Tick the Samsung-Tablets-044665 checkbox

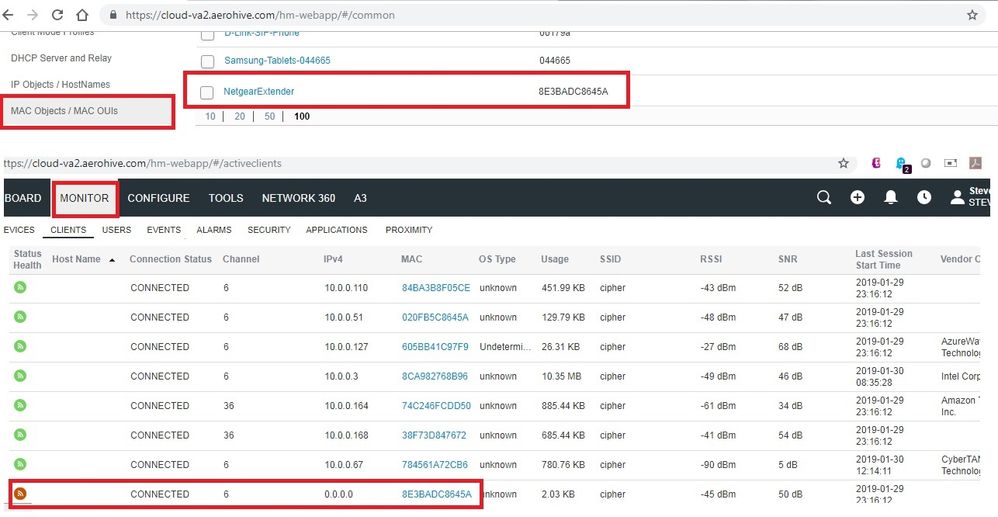pyautogui.click(x=207, y=61)
